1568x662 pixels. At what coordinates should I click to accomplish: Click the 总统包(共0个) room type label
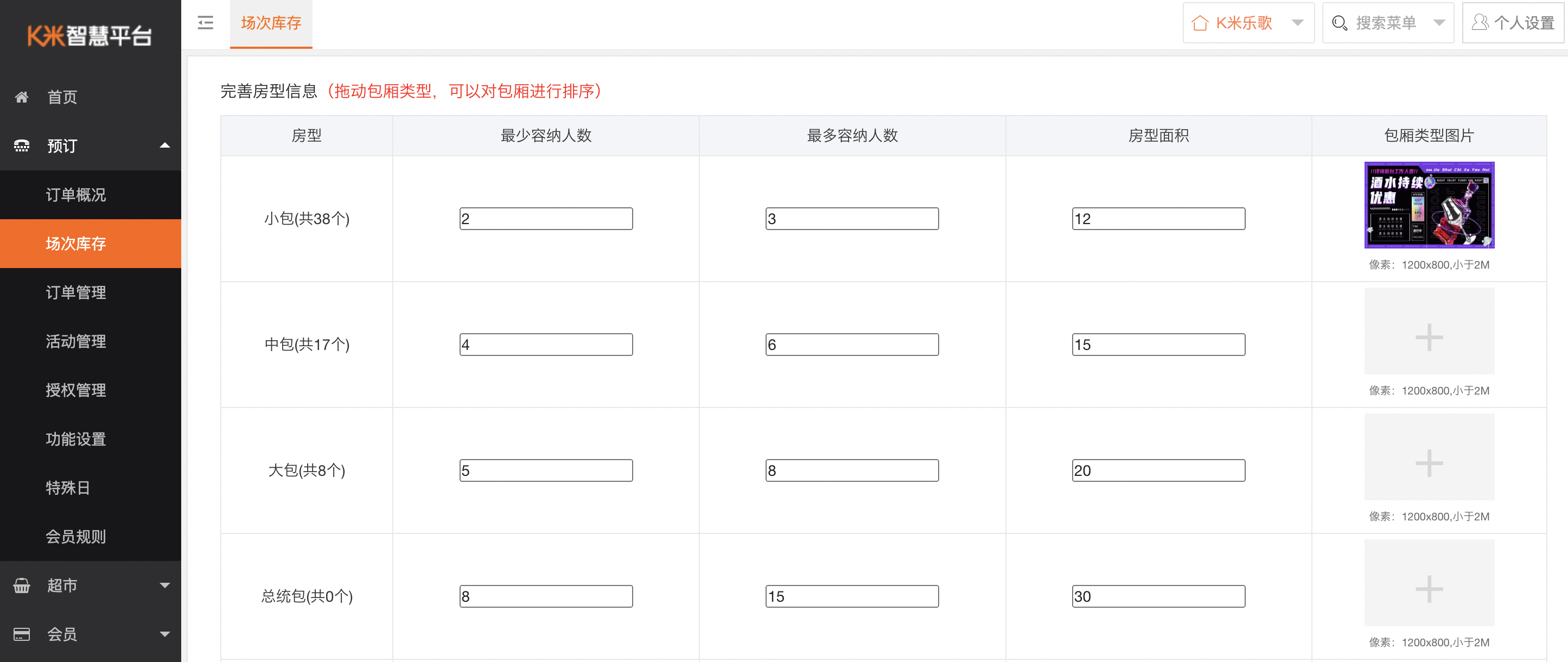pos(307,596)
